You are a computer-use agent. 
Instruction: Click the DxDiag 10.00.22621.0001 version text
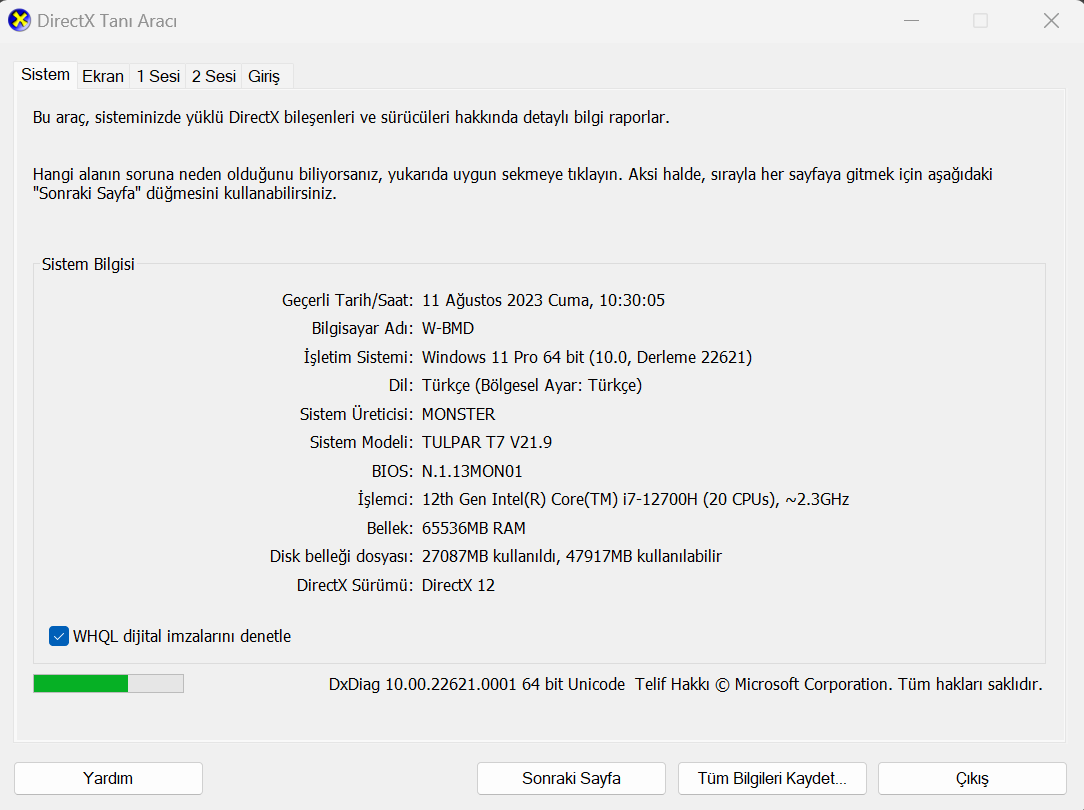[x=476, y=684]
